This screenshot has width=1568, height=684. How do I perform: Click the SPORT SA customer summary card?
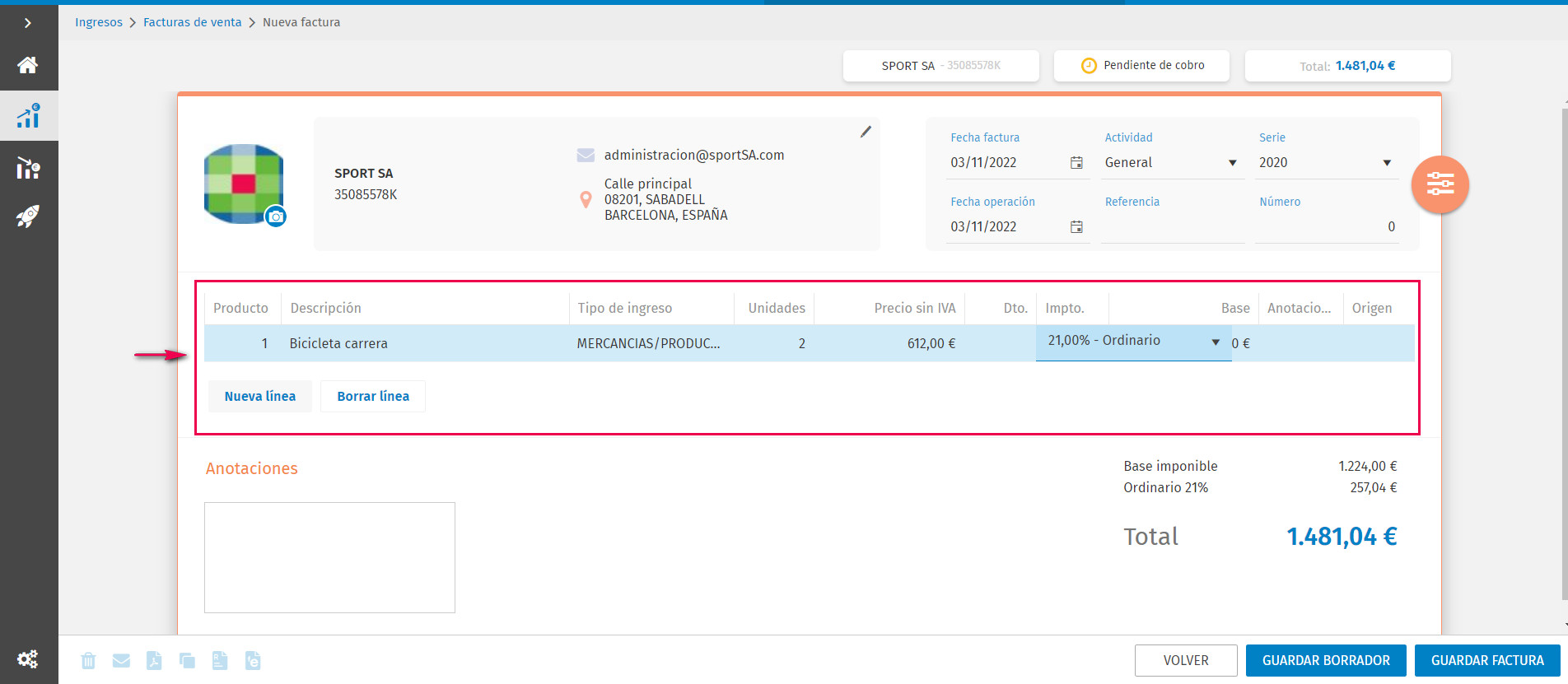(941, 66)
